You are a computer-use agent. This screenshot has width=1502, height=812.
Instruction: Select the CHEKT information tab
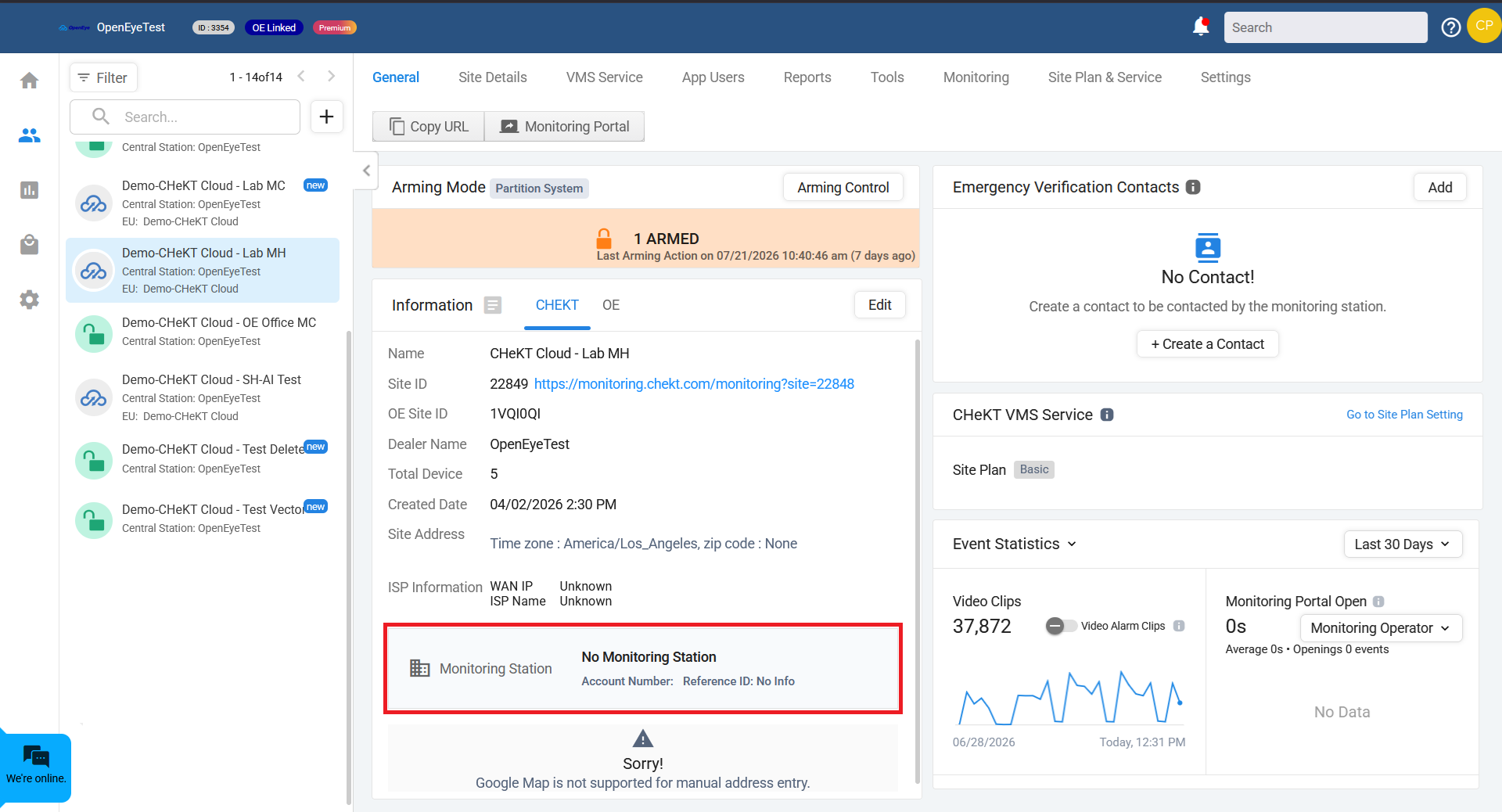coord(557,305)
